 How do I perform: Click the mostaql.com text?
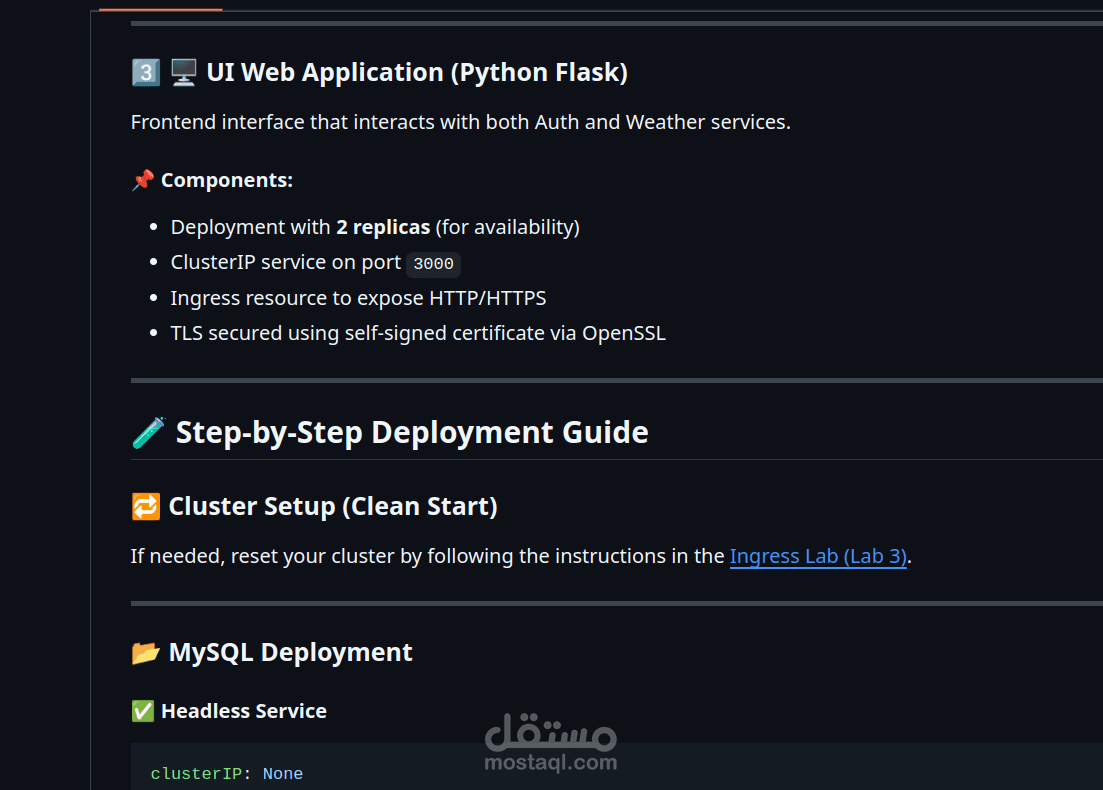tap(551, 763)
